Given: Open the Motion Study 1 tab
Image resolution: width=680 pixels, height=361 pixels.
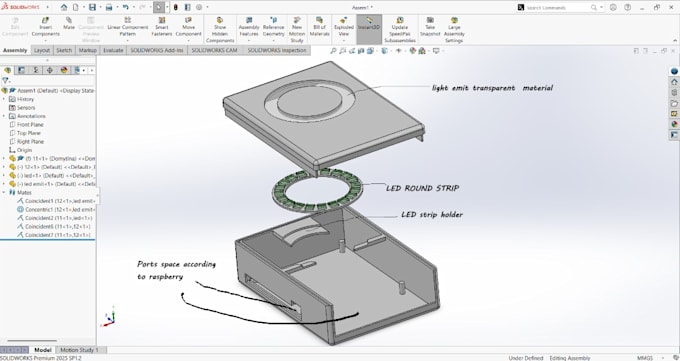Looking at the screenshot, I should (79, 350).
